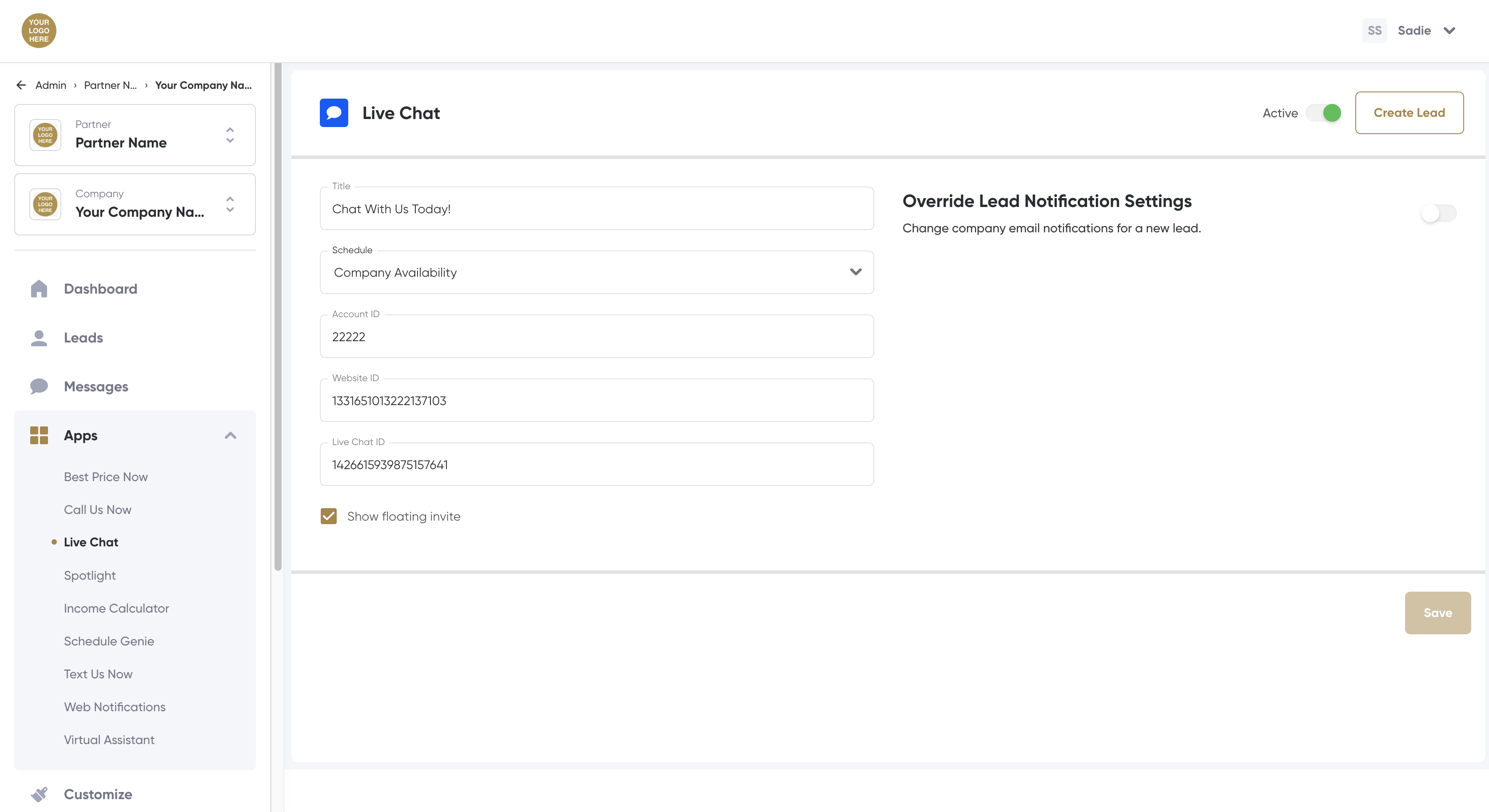Click the Customize paintbrush icon
Screen dimensions: 1489x812
(39, 794)
